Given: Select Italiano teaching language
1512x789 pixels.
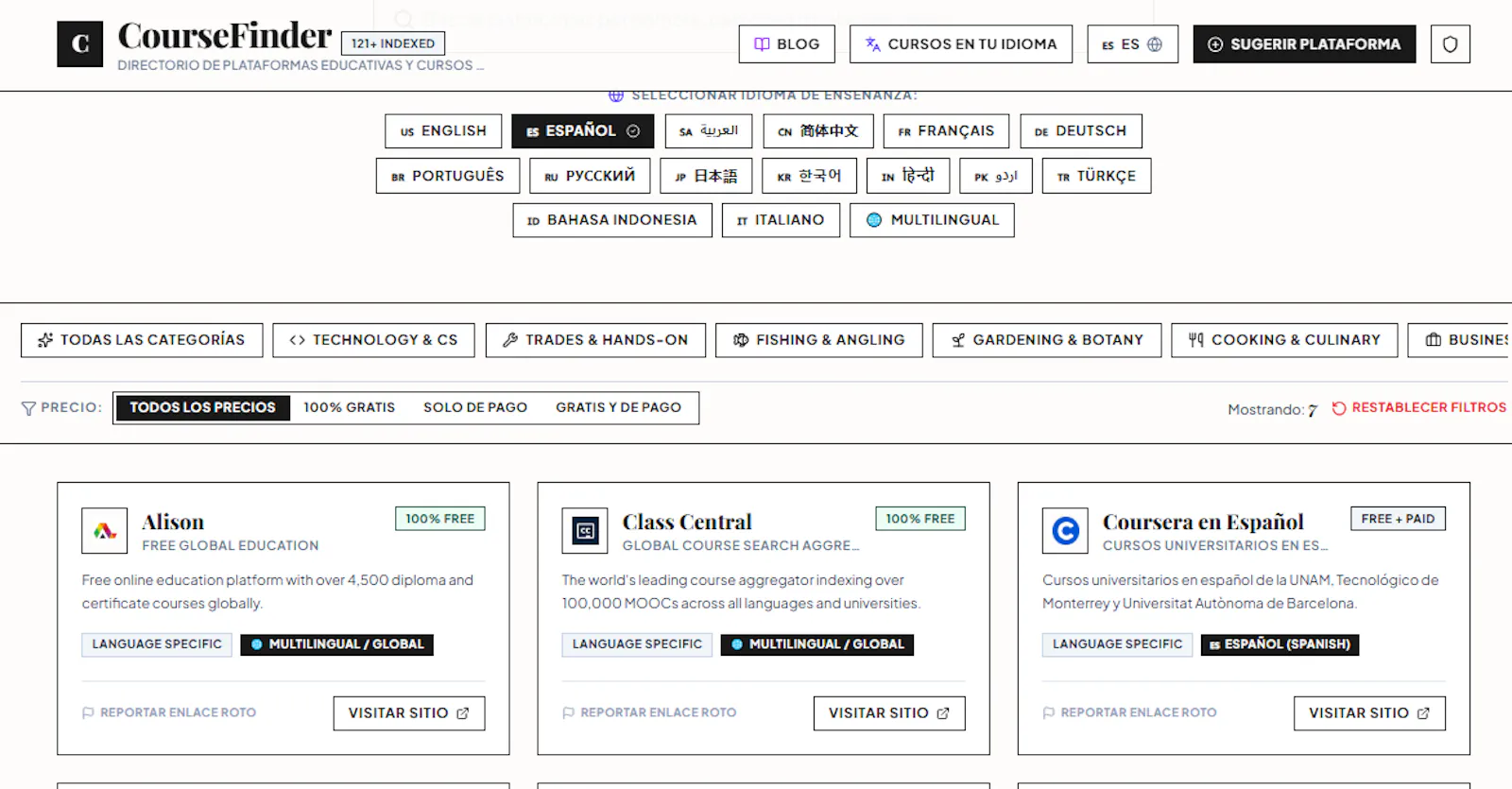Looking at the screenshot, I should [x=781, y=220].
